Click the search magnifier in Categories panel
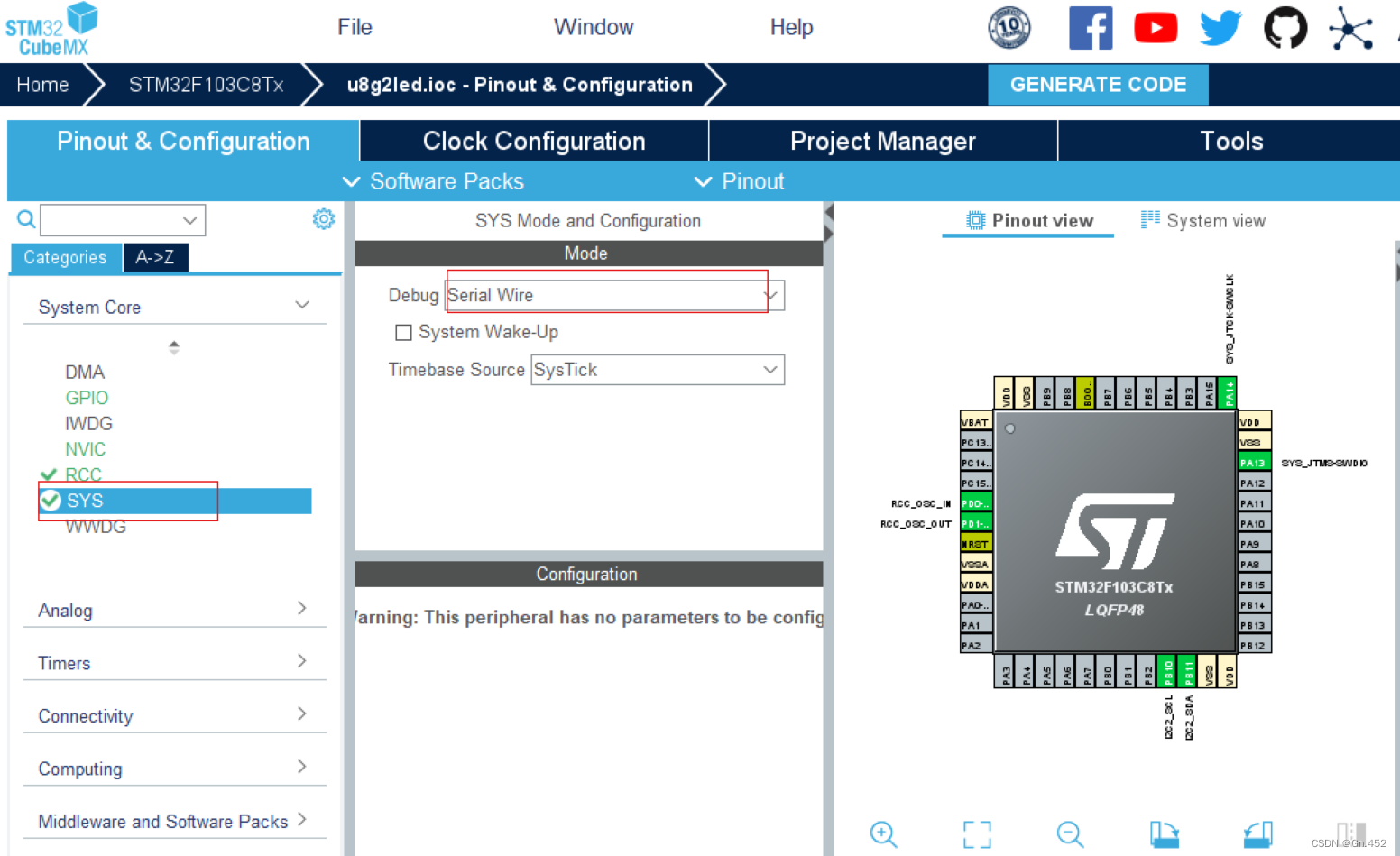Image resolution: width=1400 pixels, height=856 pixels. pyautogui.click(x=26, y=219)
